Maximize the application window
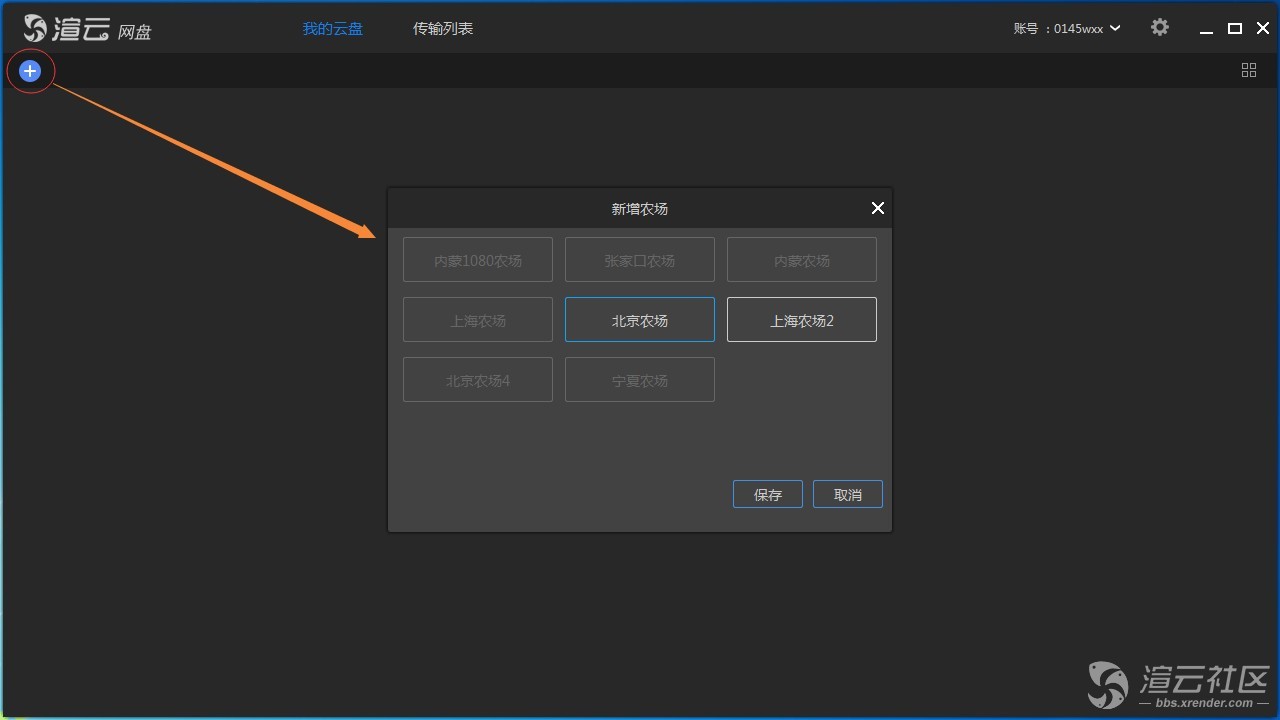 coord(1235,29)
